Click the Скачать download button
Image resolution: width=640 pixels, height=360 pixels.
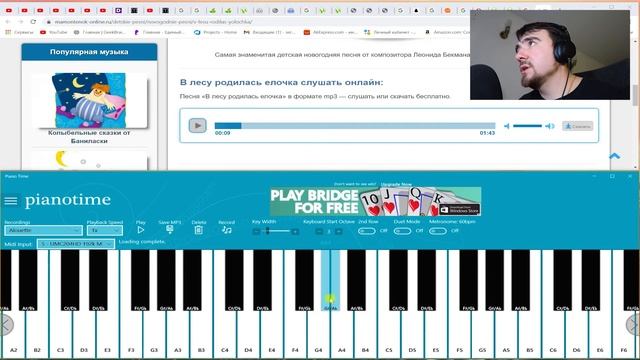pyautogui.click(x=578, y=126)
